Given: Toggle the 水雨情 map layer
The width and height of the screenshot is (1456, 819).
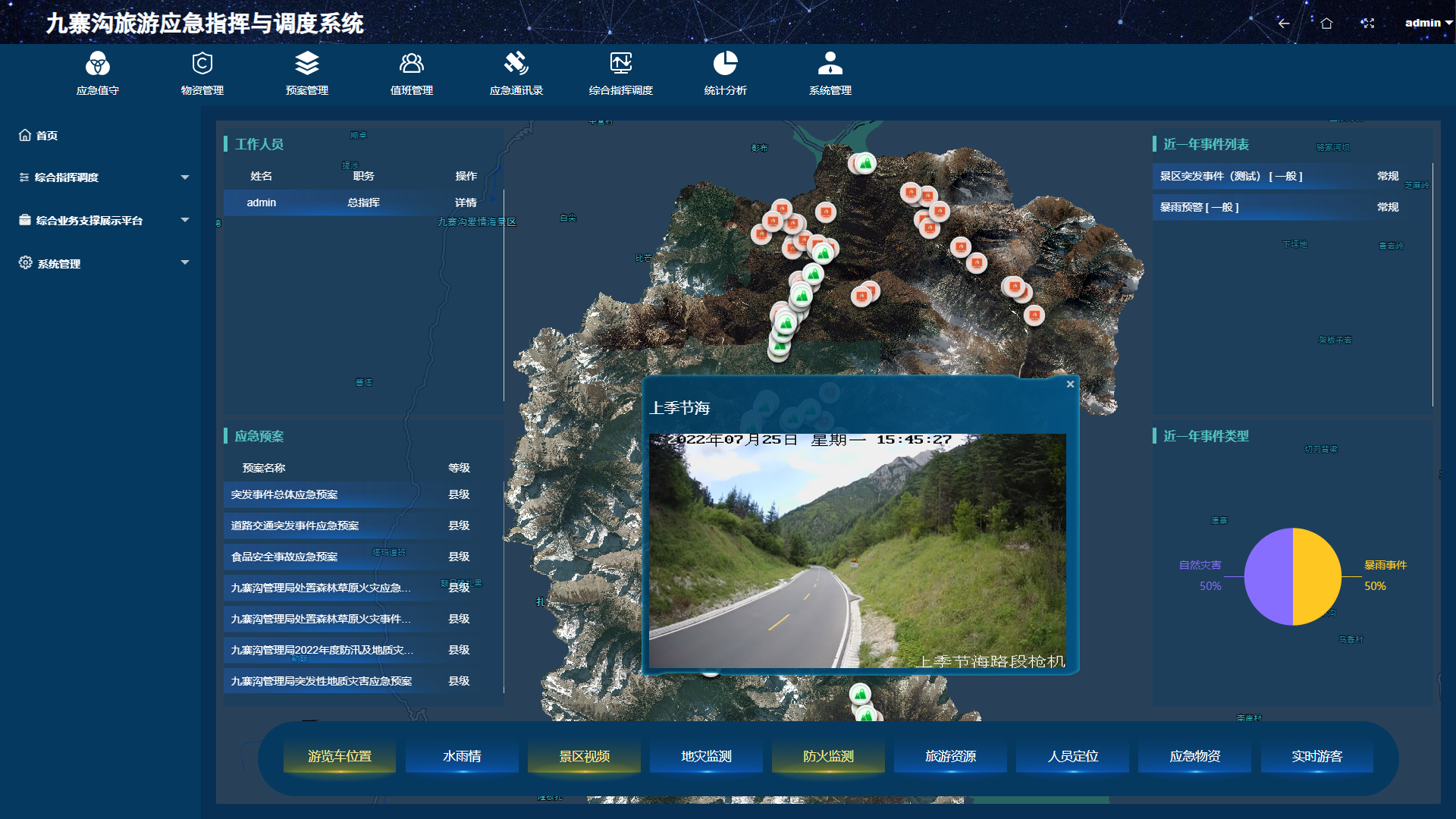Looking at the screenshot, I should coord(462,757).
